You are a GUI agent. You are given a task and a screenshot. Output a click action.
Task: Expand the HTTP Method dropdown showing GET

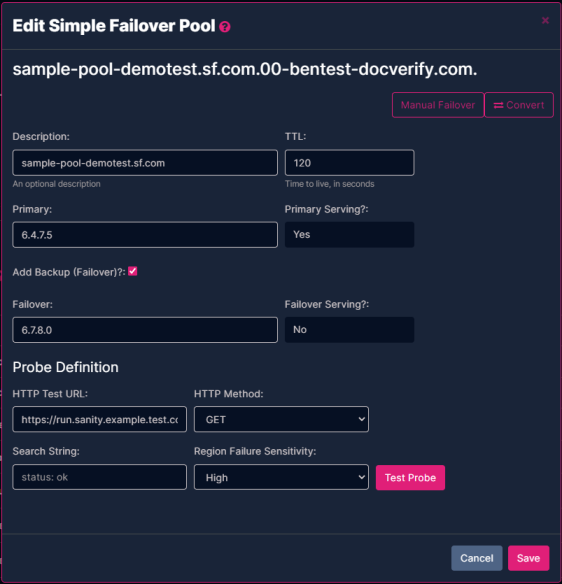point(281,419)
